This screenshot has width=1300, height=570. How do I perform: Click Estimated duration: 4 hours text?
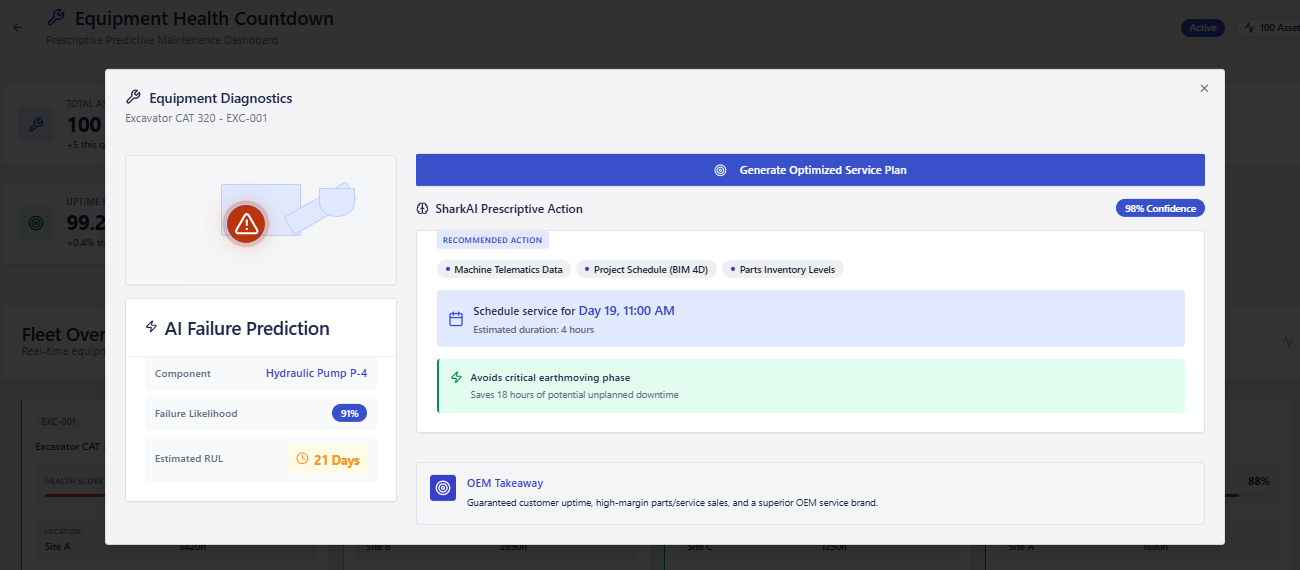click(534, 330)
